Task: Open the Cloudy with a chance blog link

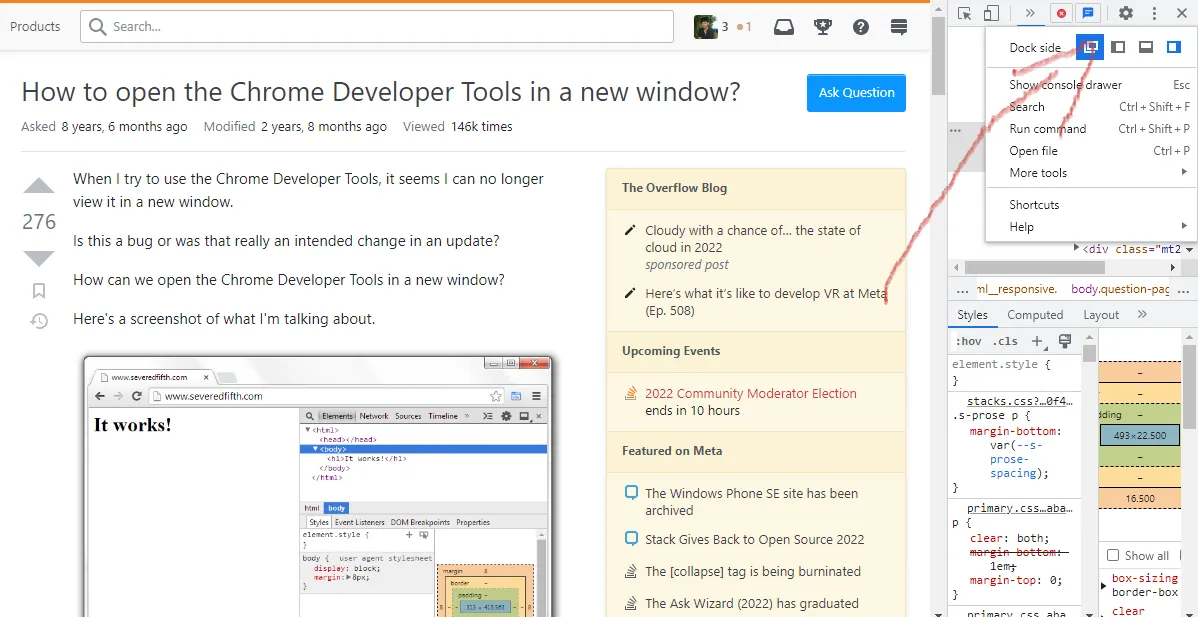Action: (753, 238)
